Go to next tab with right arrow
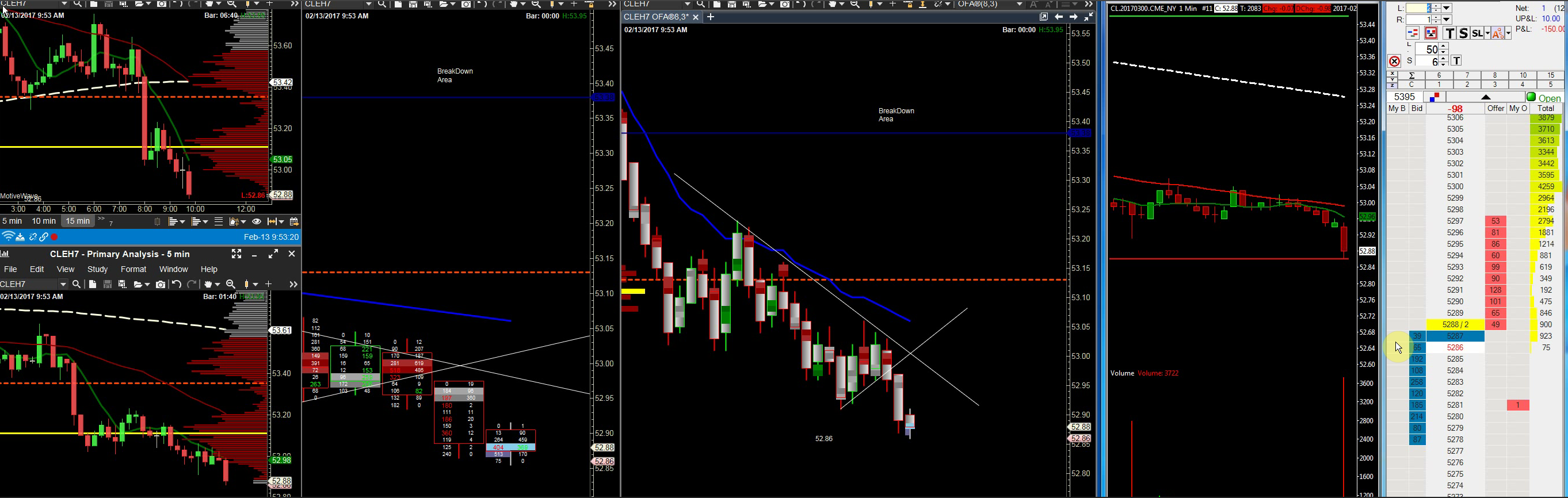The width and height of the screenshot is (1568, 498). [x=1074, y=17]
